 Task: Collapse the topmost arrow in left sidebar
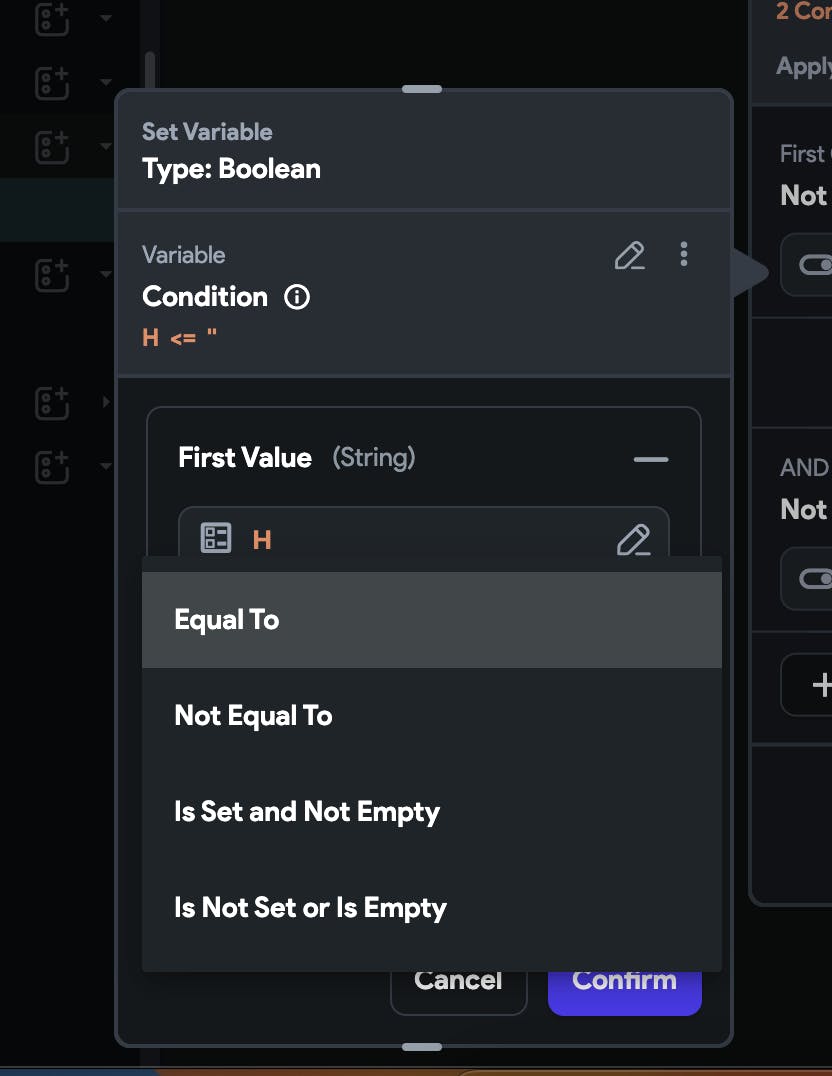coord(106,18)
